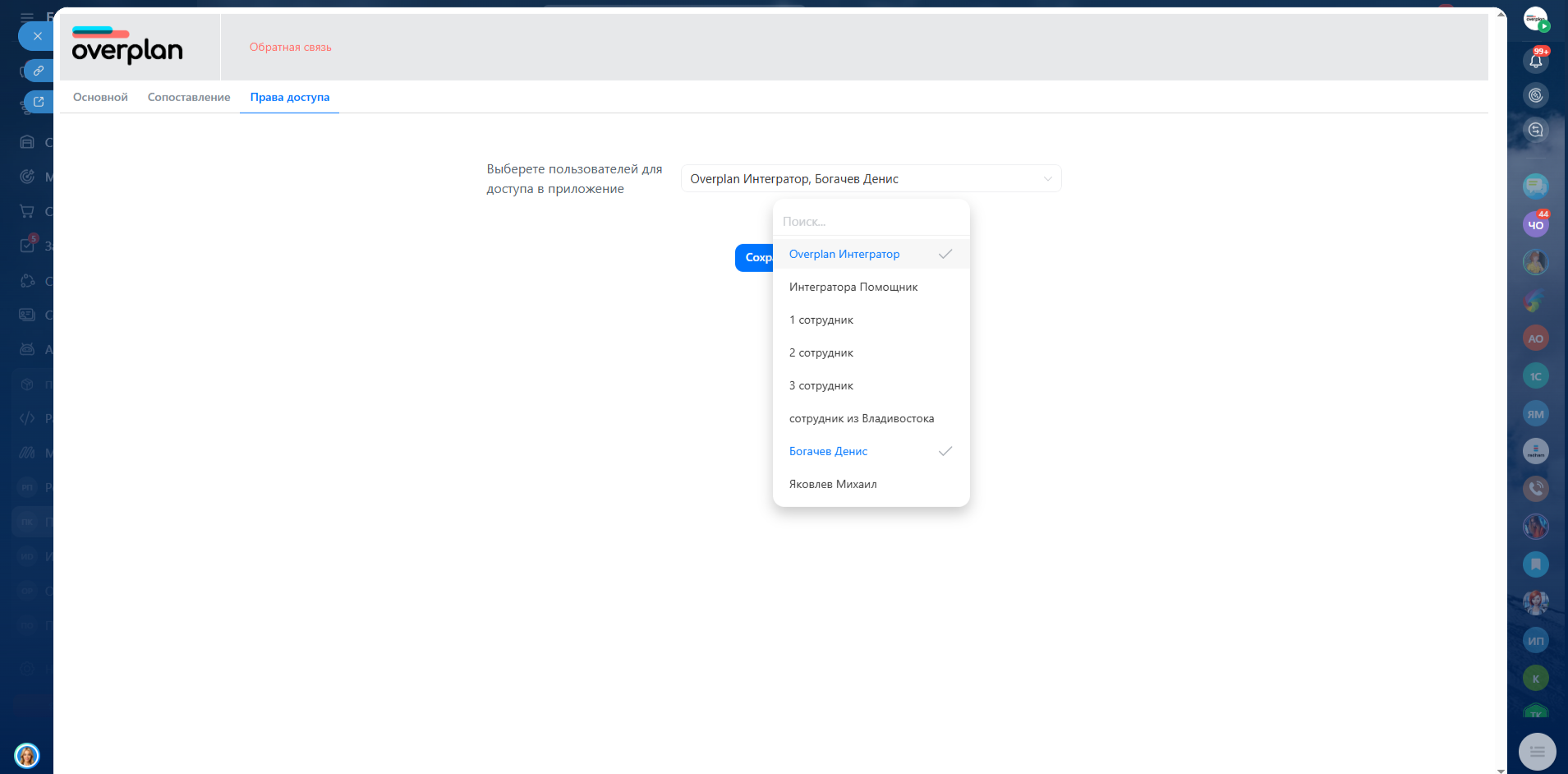
Task: Open the tasks checkbox icon in the left menu
Action: coord(27,245)
